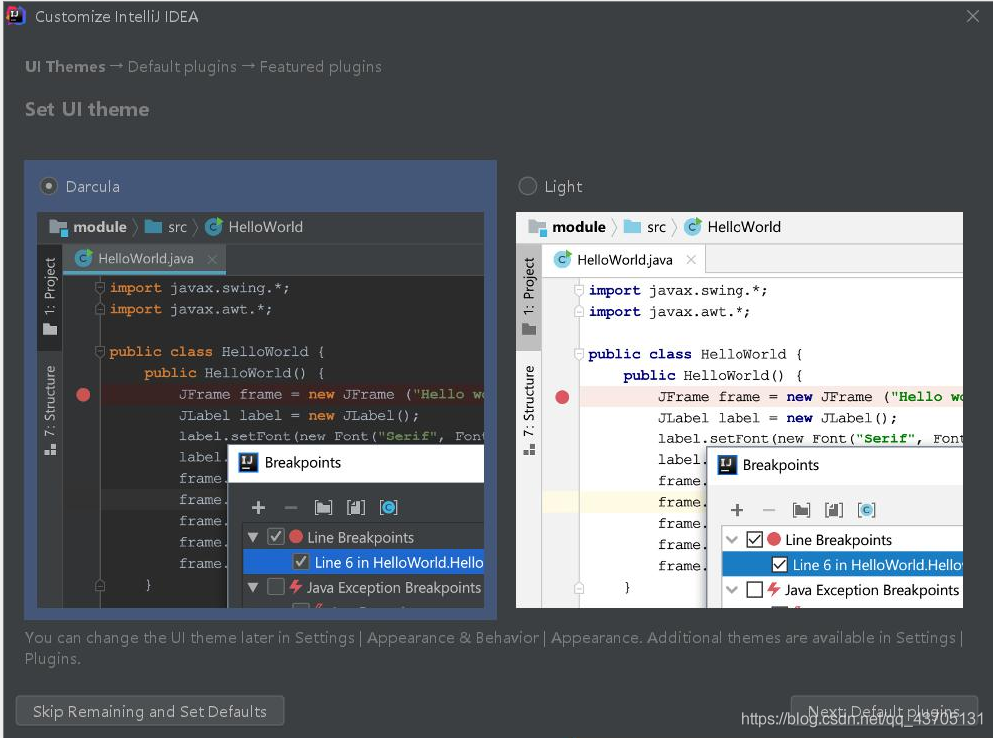Click the Light theme preview thumbnail
Screen dimensions: 993x738
[x=739, y=410]
